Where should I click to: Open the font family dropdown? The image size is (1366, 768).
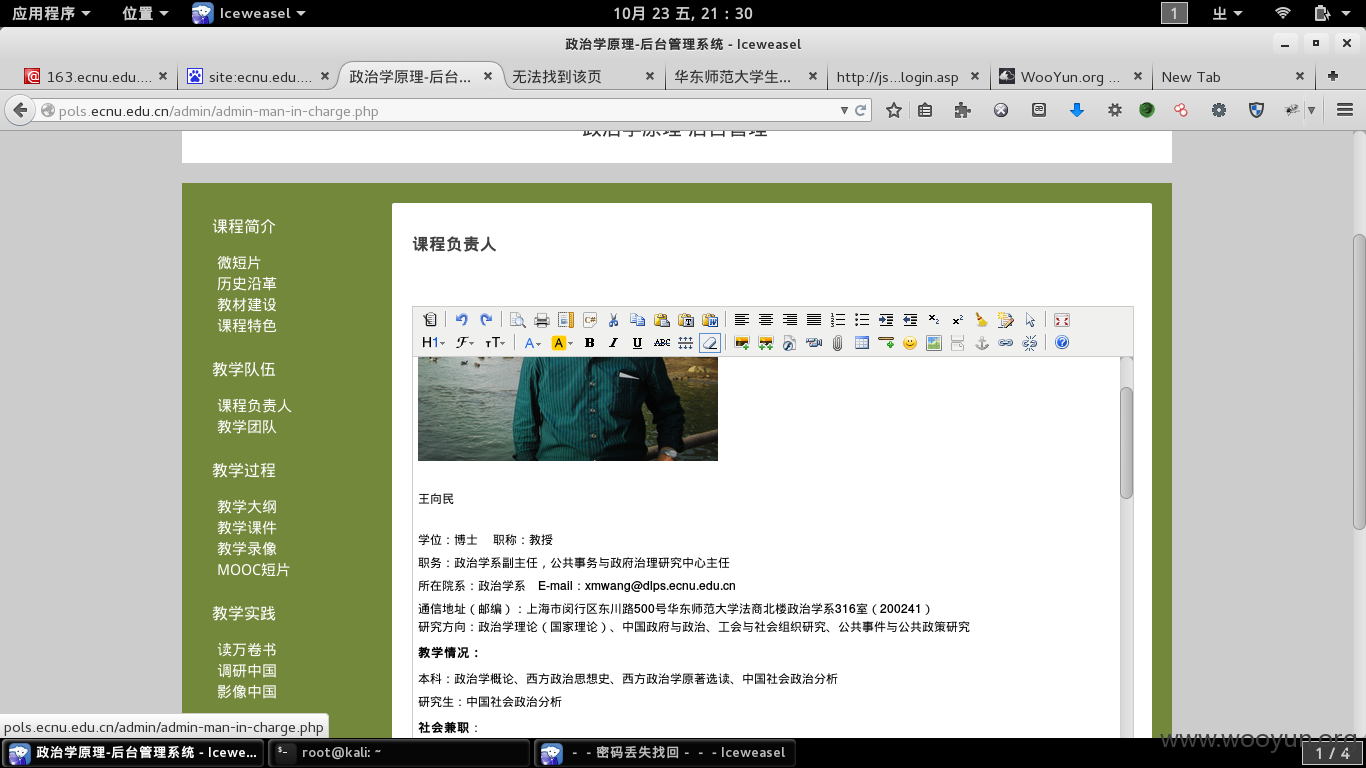[x=465, y=343]
